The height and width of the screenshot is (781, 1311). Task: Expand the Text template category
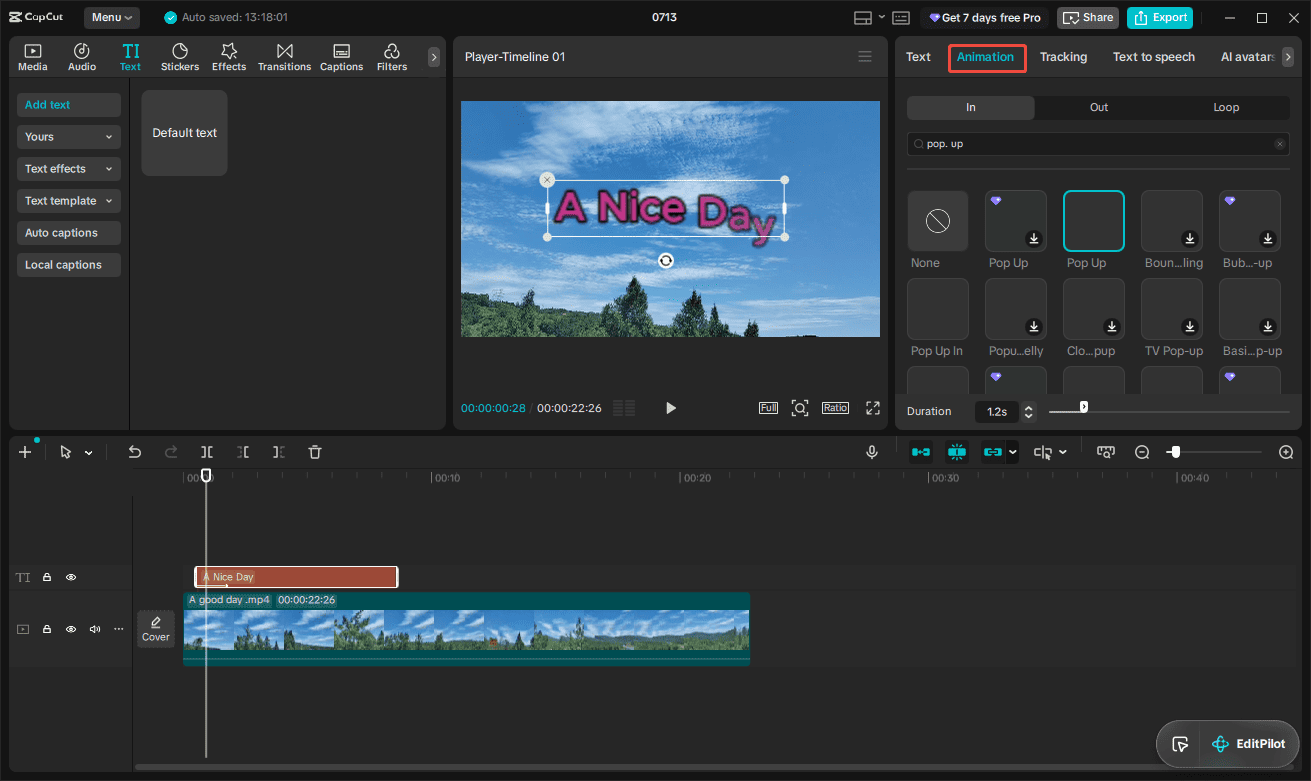pyautogui.click(x=69, y=201)
